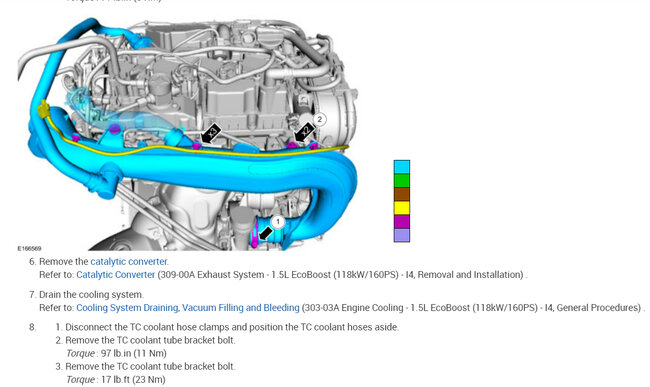Click the lavender color legend swatch
650x387 pixels.
click(x=402, y=235)
